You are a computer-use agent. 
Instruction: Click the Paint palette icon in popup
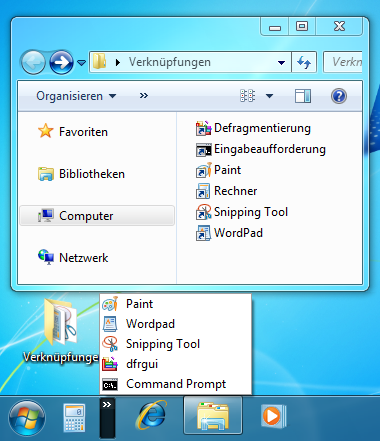[x=110, y=304]
